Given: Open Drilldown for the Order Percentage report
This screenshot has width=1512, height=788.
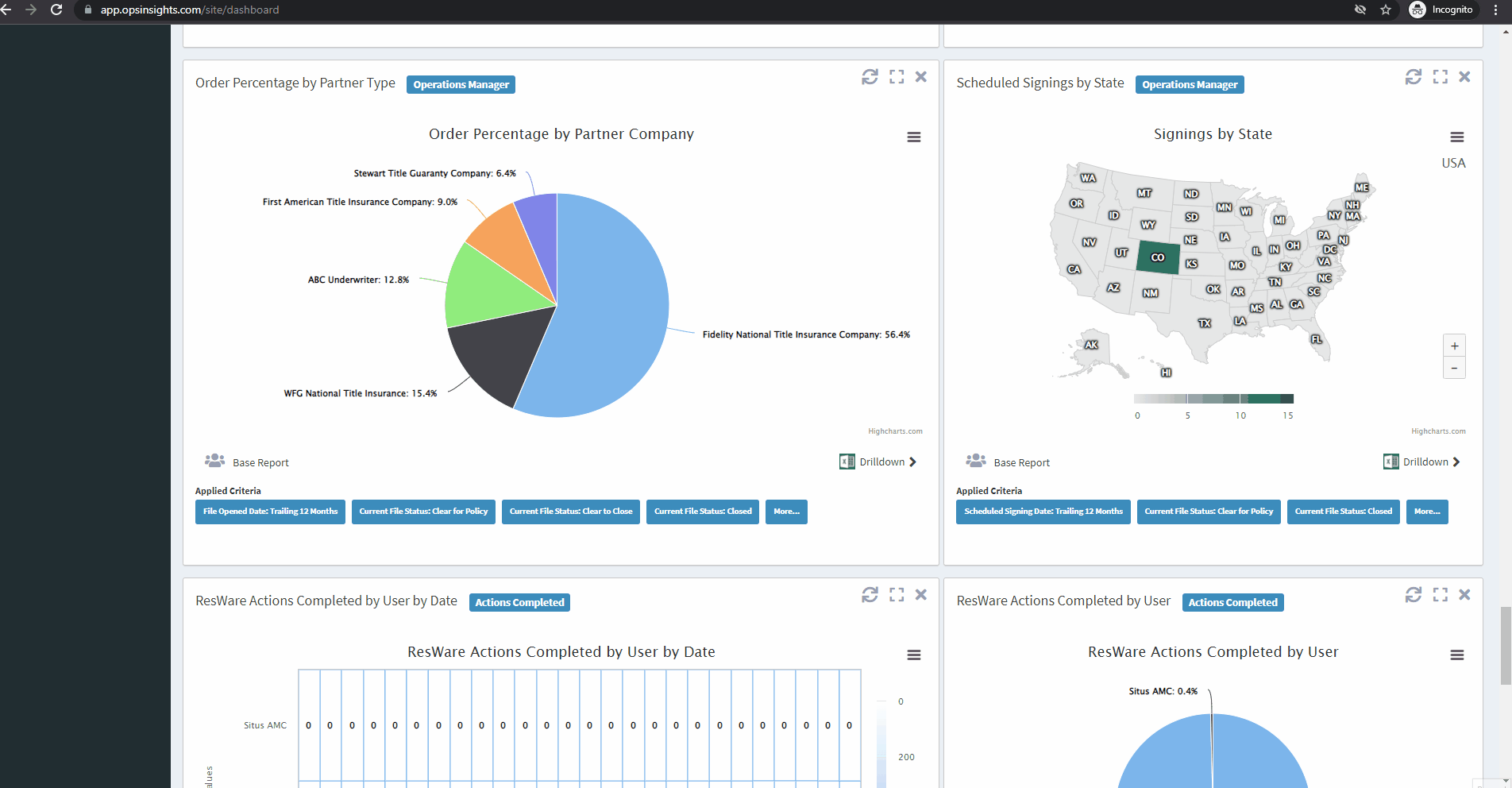Looking at the screenshot, I should click(x=878, y=462).
